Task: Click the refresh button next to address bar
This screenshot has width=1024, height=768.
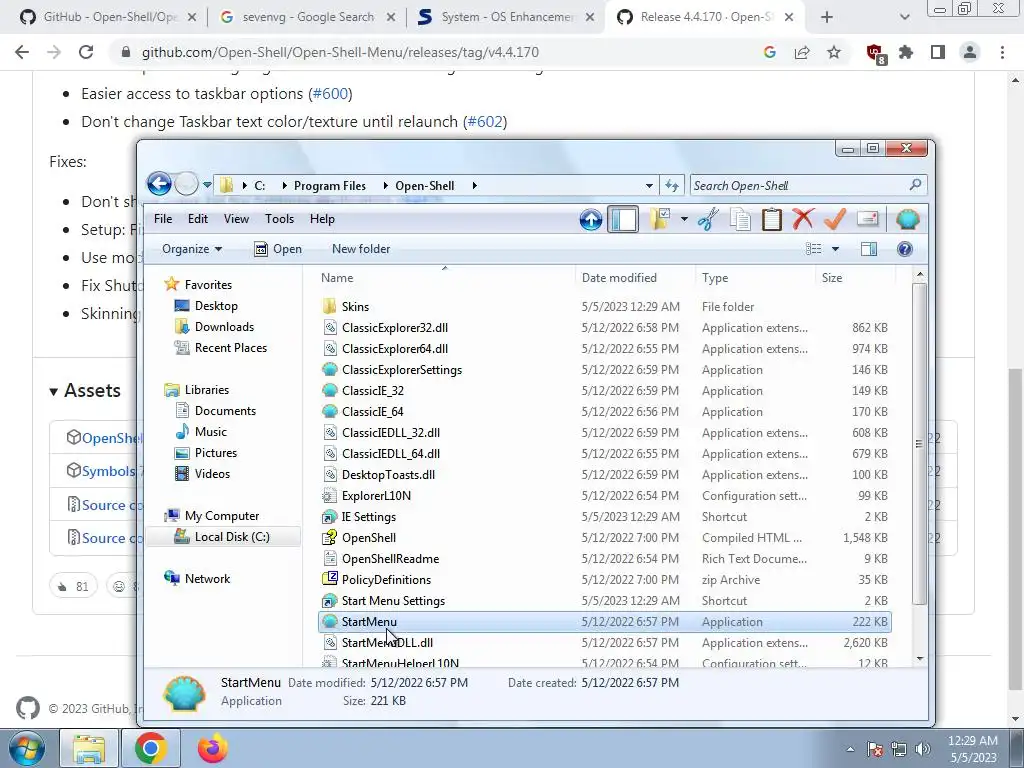Action: (671, 185)
